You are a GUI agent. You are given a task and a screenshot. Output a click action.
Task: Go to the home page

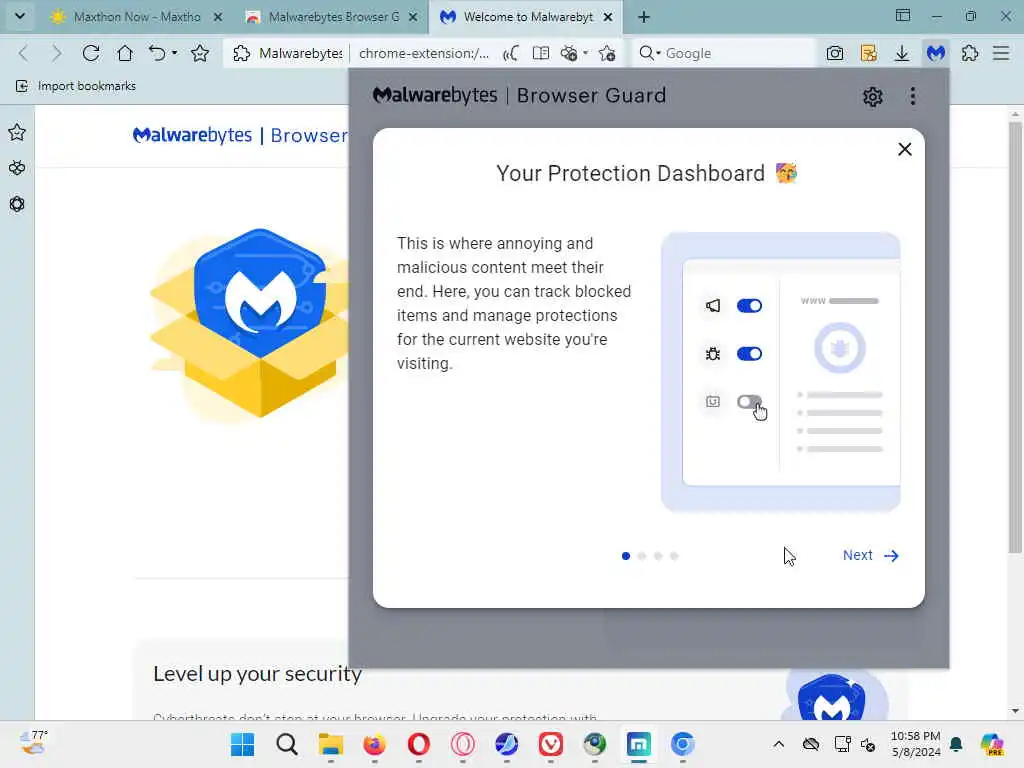pos(125,53)
